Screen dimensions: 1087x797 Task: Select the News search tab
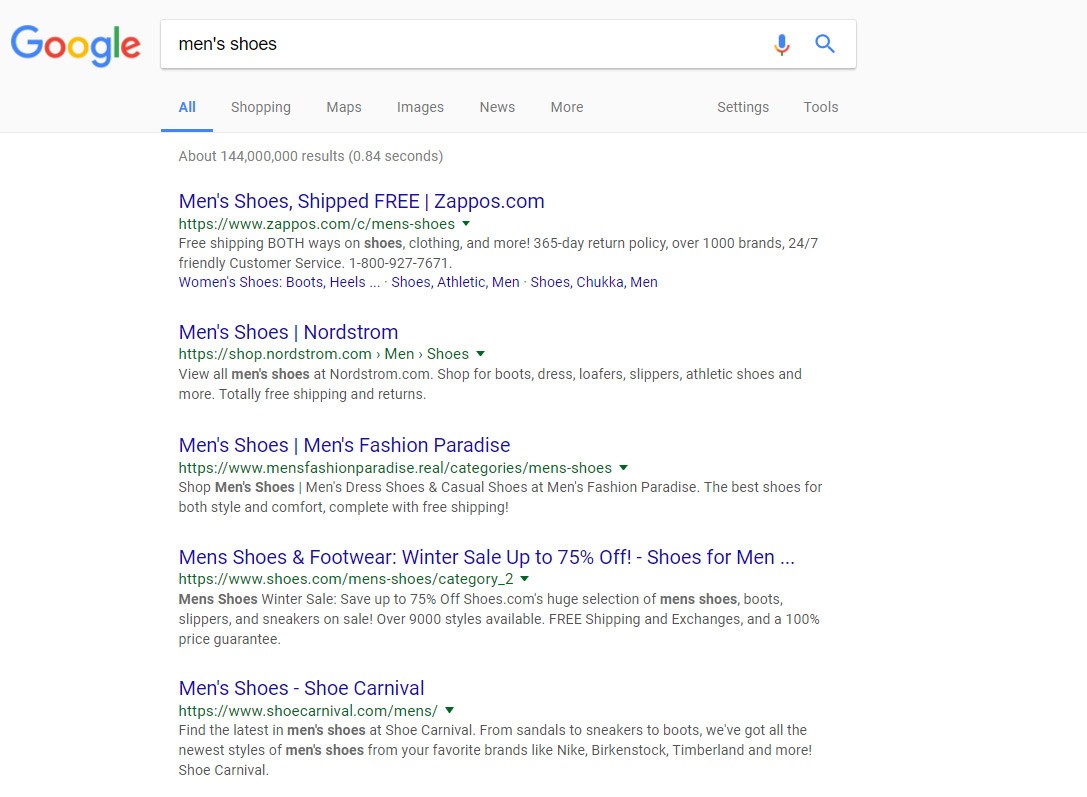pos(497,107)
